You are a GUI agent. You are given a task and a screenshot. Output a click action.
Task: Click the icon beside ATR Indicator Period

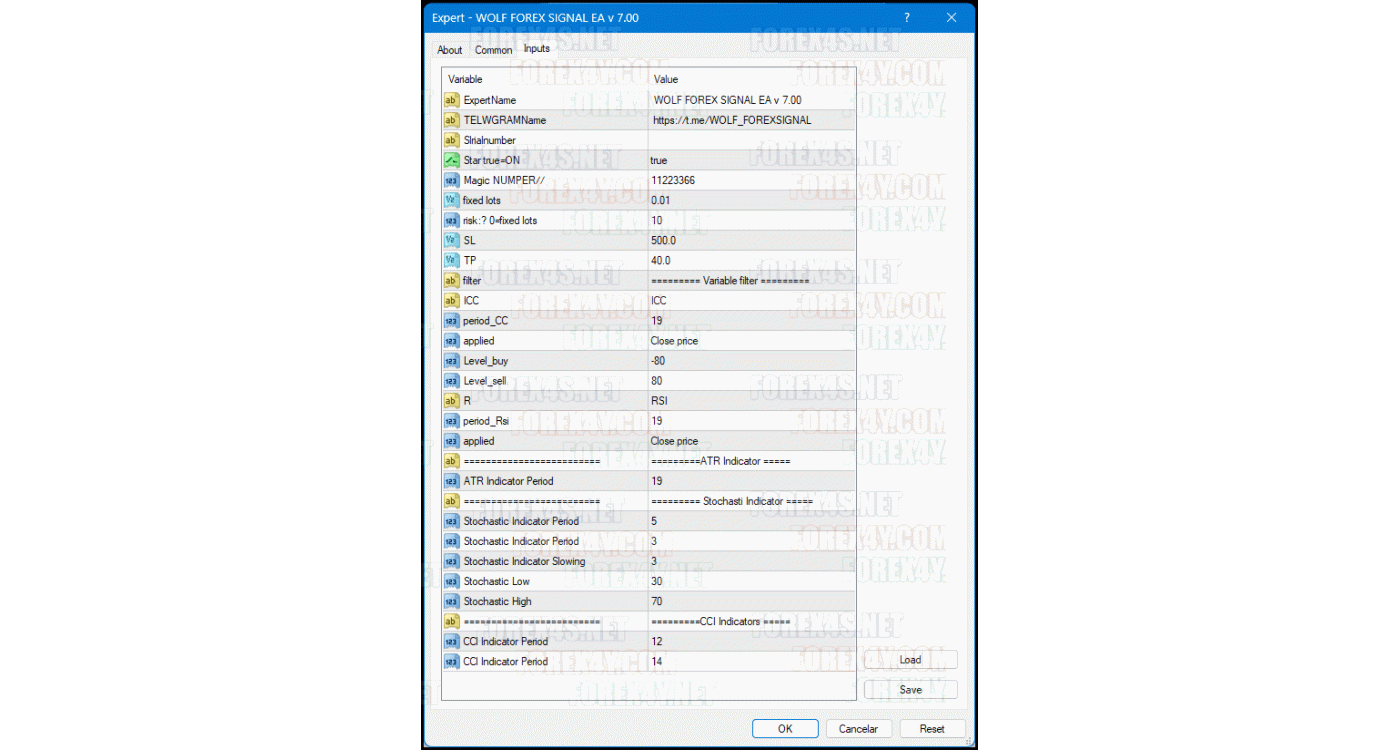[451, 481]
